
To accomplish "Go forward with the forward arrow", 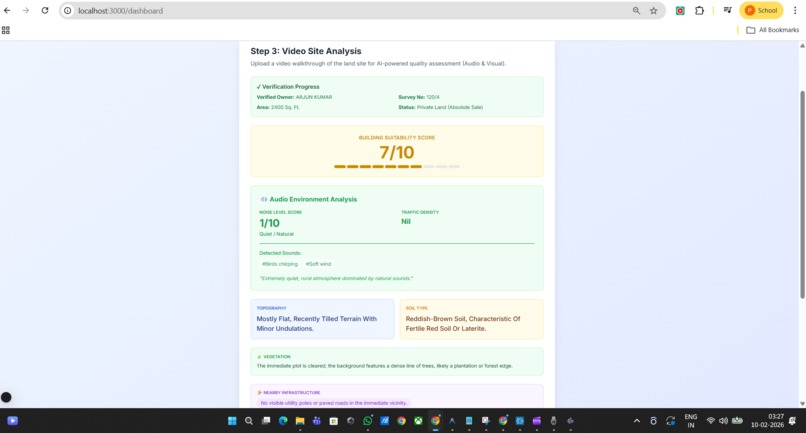I will 26,10.
